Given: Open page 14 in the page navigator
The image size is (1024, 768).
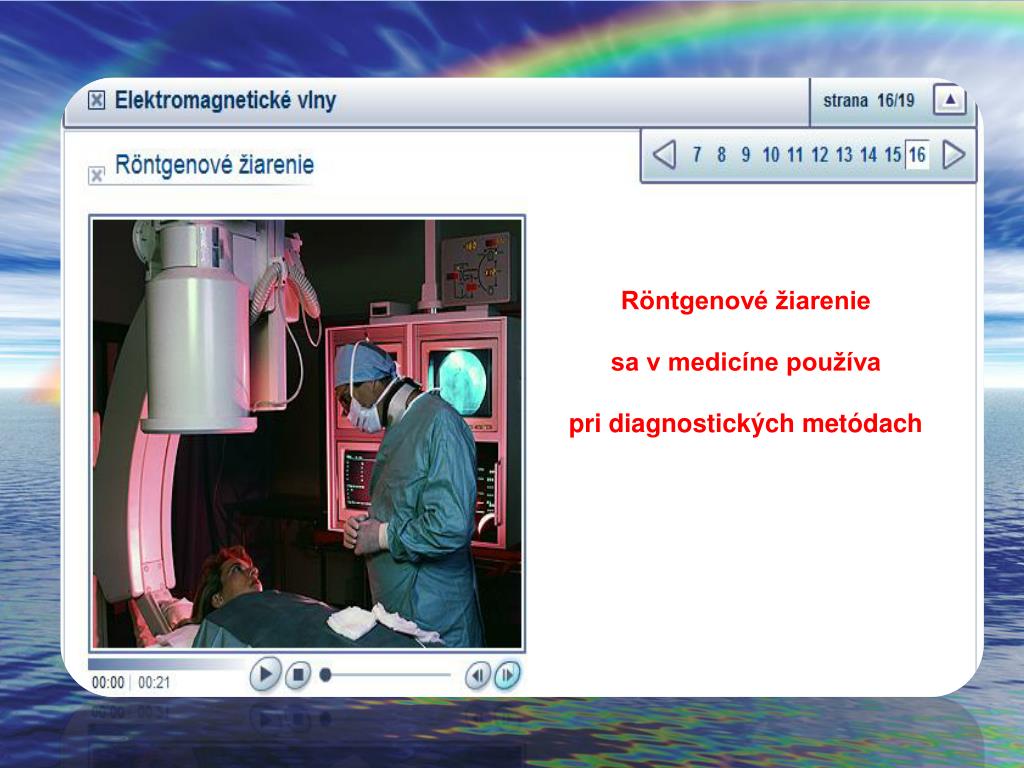Looking at the screenshot, I should point(868,155).
